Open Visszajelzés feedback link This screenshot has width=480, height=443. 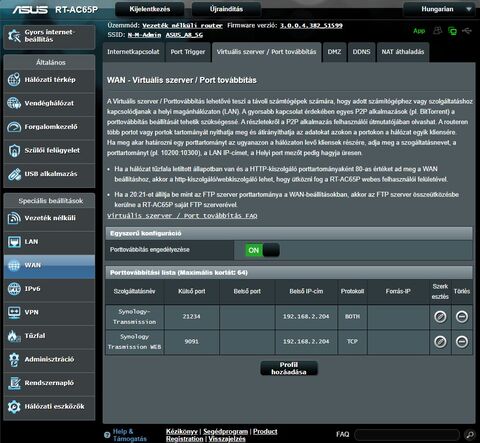click(x=227, y=439)
